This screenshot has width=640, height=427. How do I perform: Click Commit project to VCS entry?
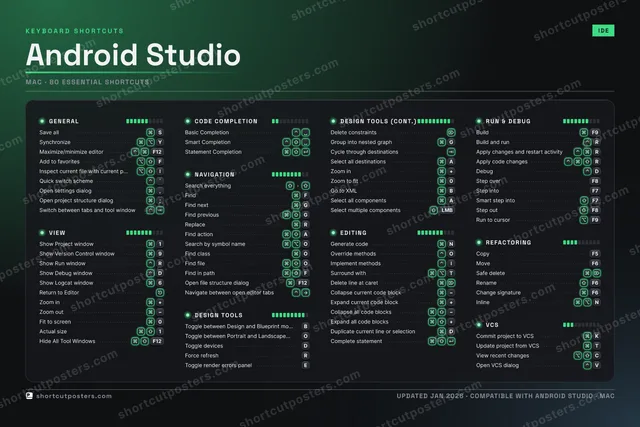(x=538, y=336)
